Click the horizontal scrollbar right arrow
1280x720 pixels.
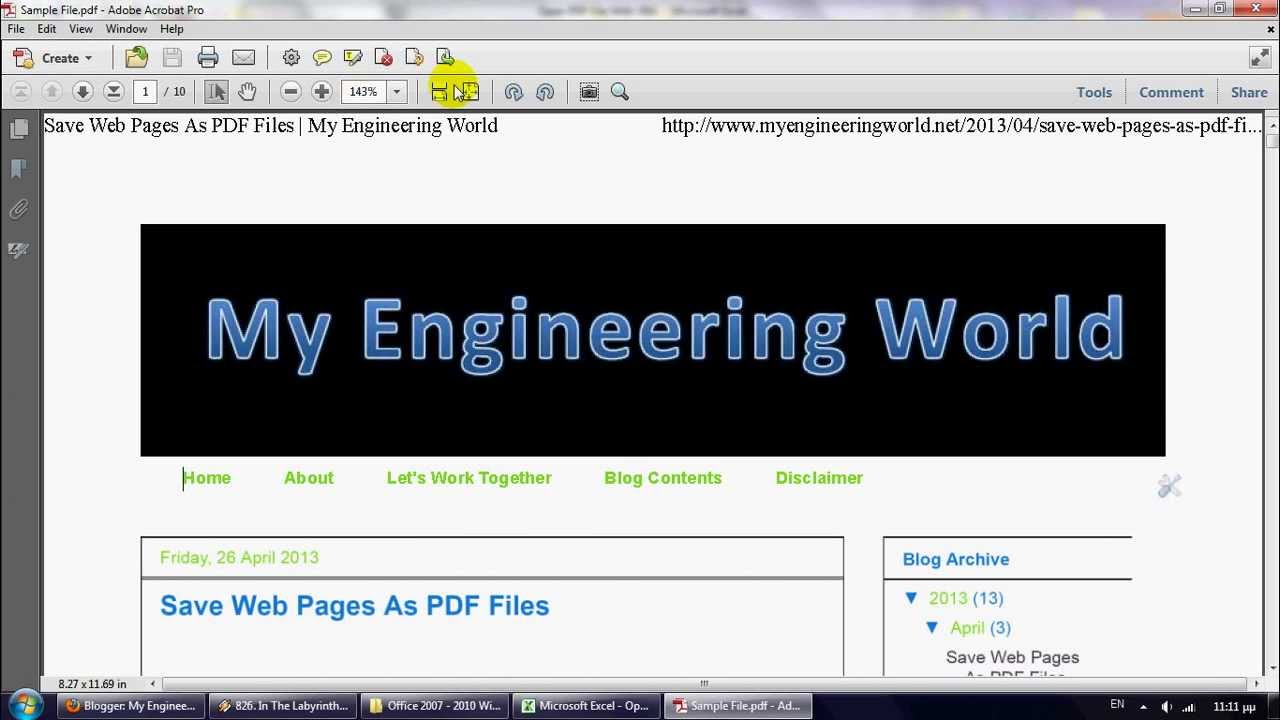1257,684
